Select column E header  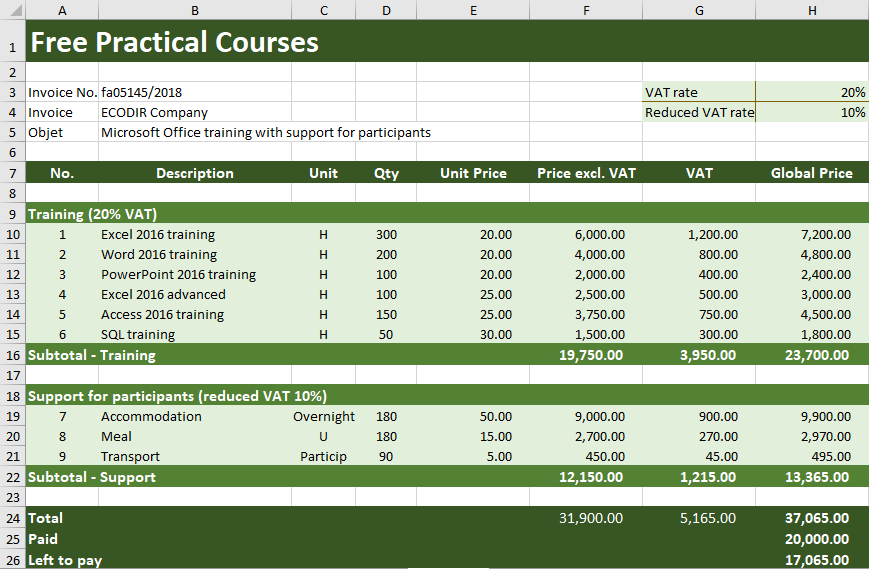pyautogui.click(x=473, y=10)
